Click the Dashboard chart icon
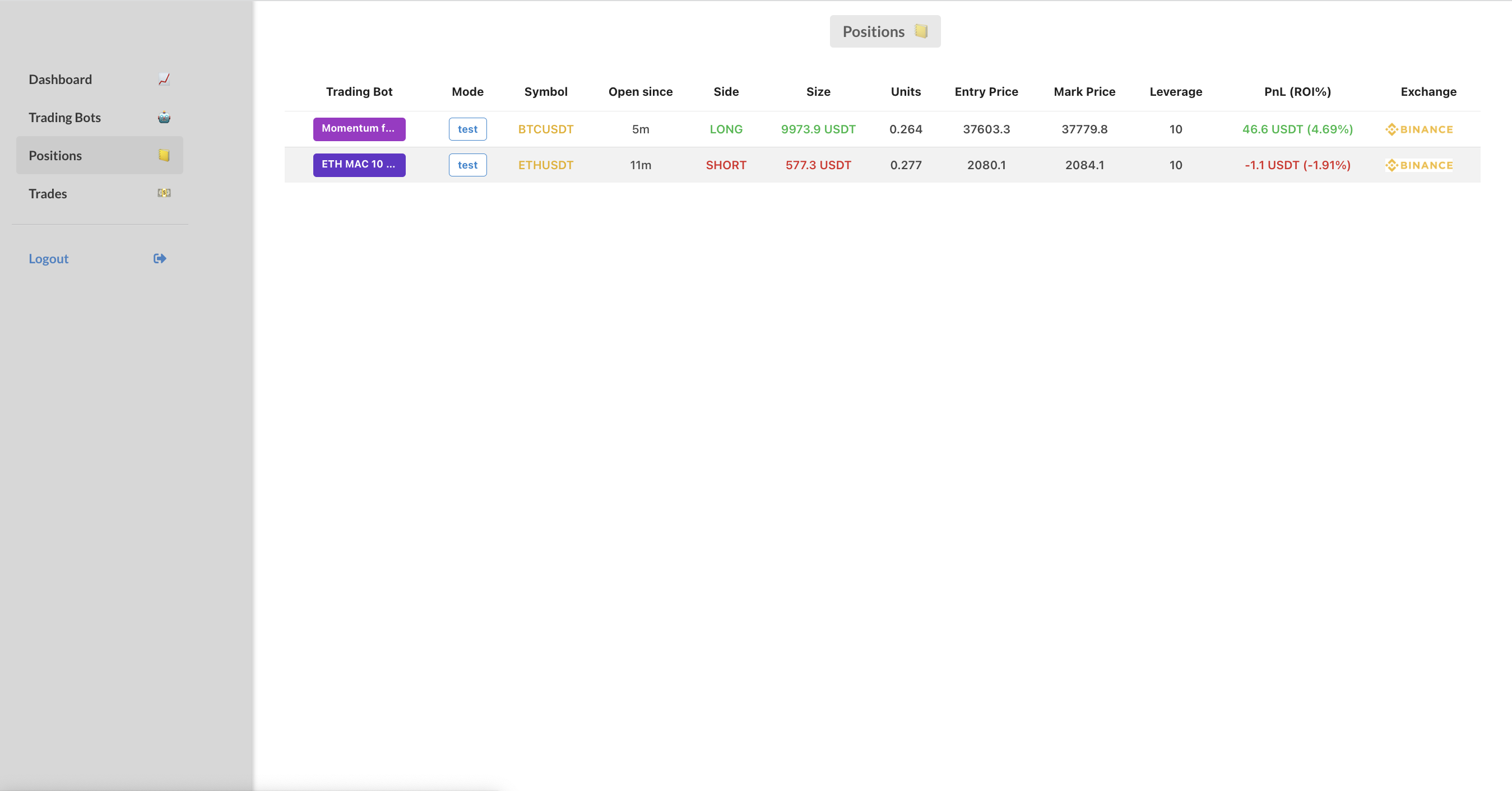This screenshot has height=791, width=1512. [x=164, y=79]
